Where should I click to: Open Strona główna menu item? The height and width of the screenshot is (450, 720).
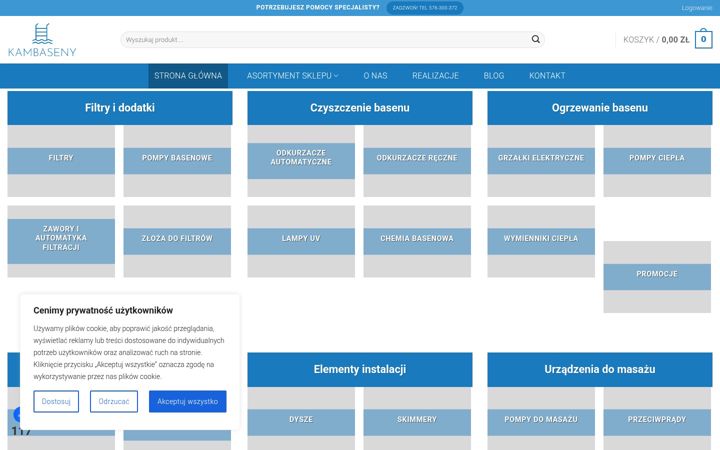coord(188,76)
